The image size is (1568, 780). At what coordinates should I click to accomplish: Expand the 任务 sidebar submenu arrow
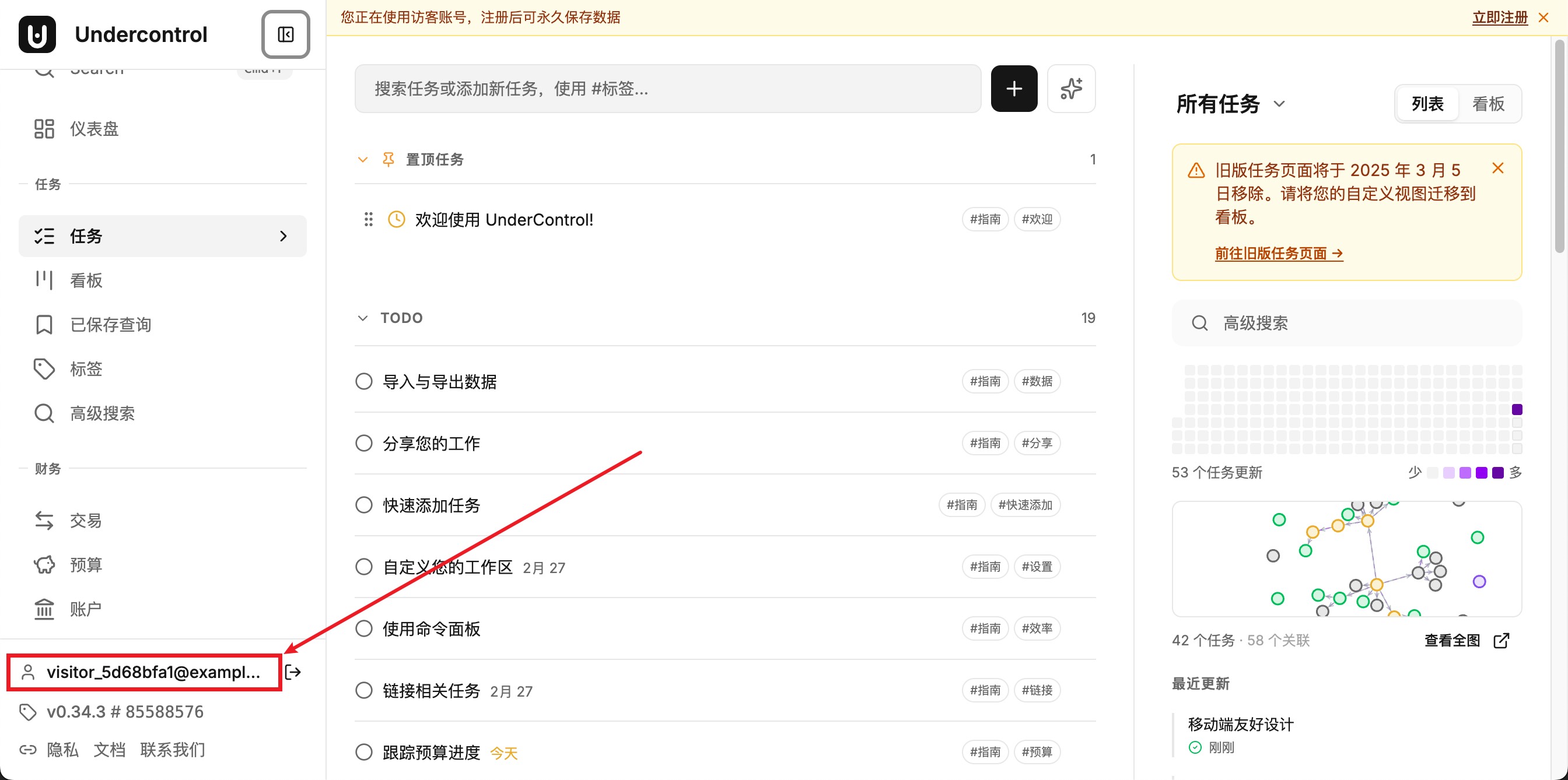tap(283, 236)
